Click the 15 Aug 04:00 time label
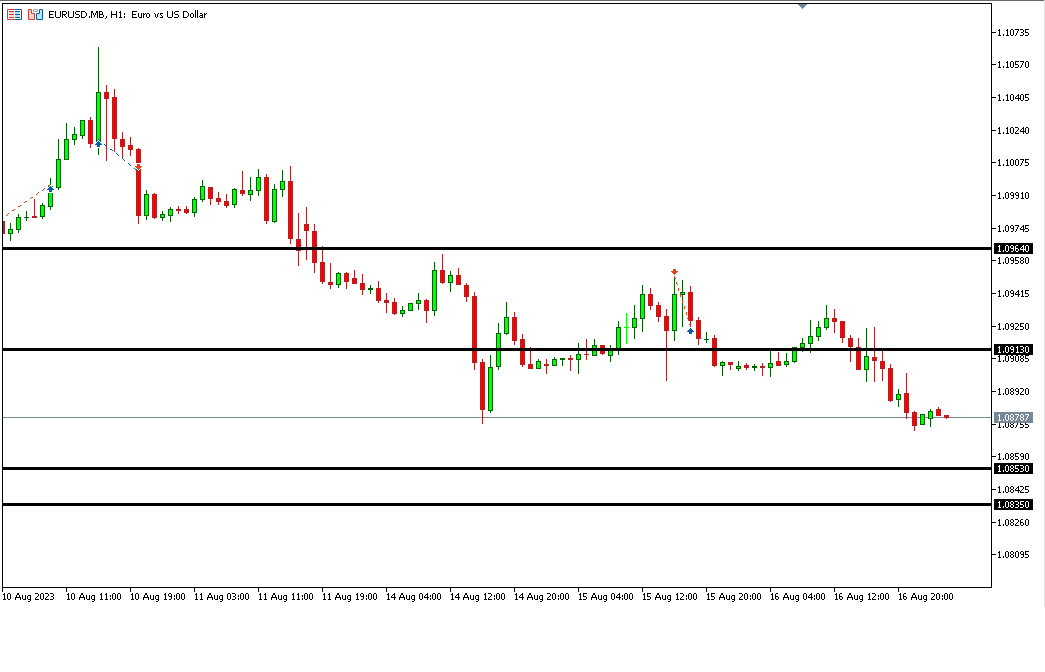This screenshot has height=672, width=1045. [x=605, y=597]
